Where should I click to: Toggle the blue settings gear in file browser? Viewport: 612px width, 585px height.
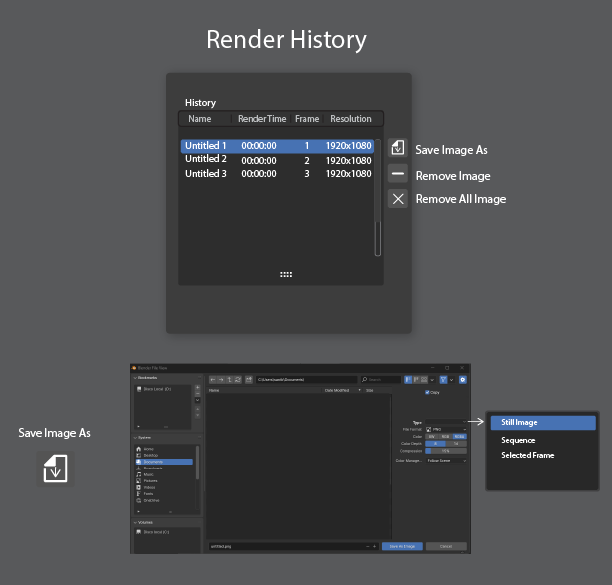[463, 380]
